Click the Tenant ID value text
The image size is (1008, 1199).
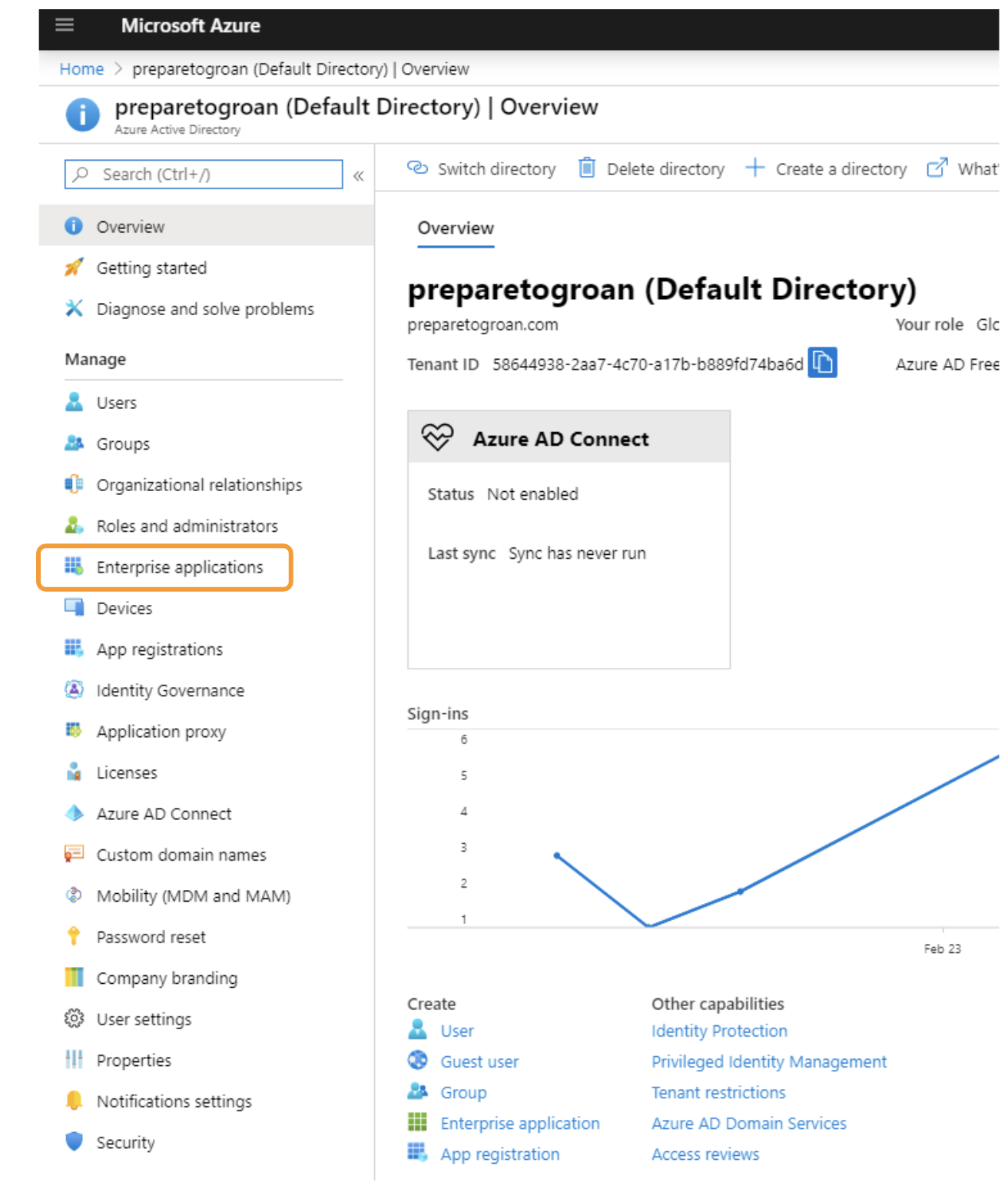[648, 364]
